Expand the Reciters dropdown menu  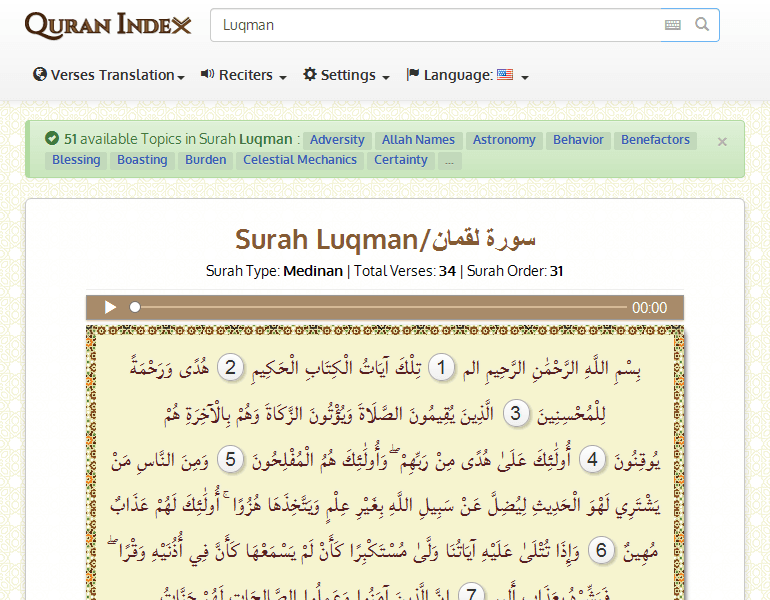point(244,75)
